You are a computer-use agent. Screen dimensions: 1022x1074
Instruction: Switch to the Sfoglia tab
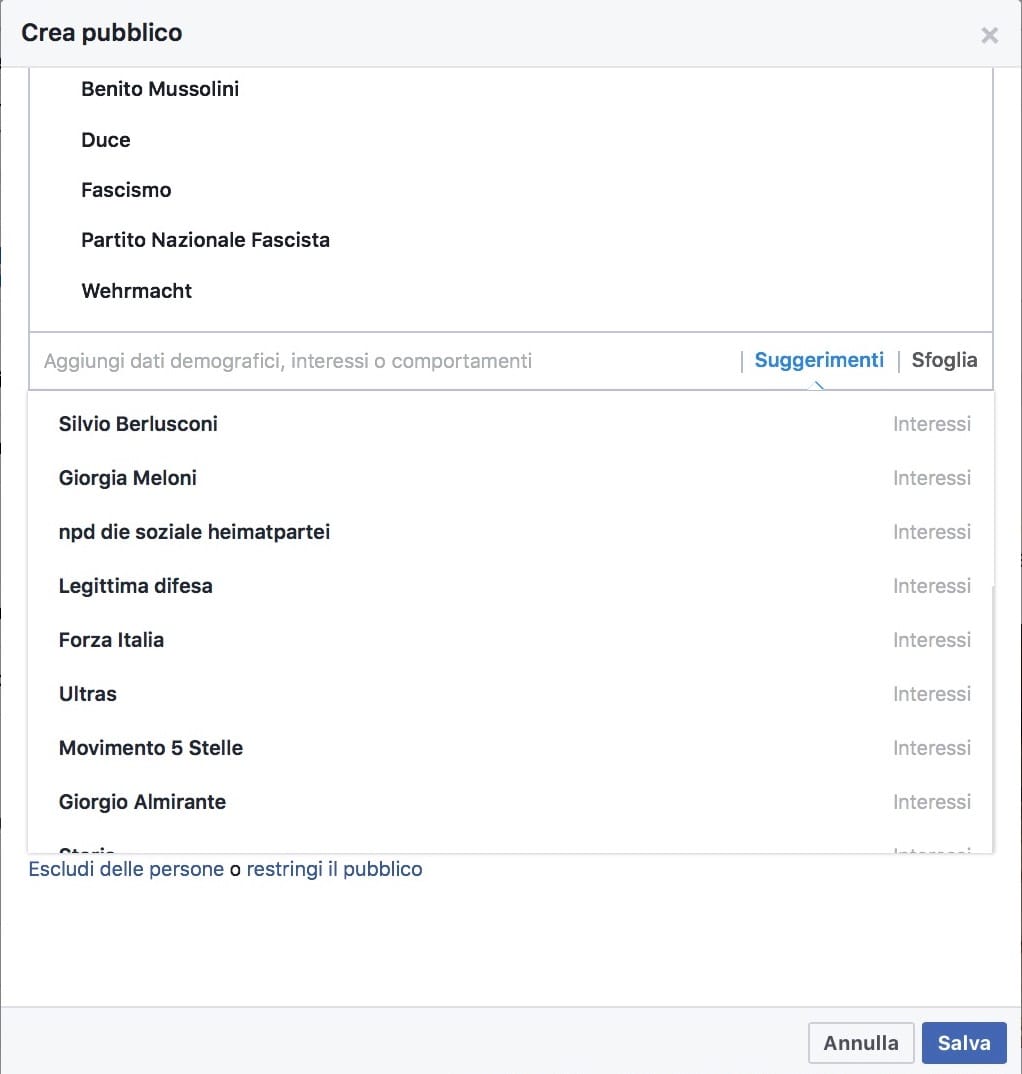coord(944,360)
